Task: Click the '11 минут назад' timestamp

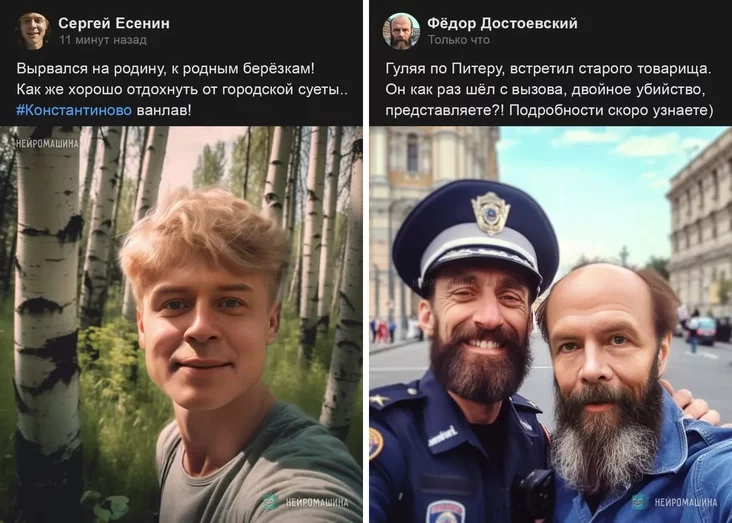Action: point(103,40)
